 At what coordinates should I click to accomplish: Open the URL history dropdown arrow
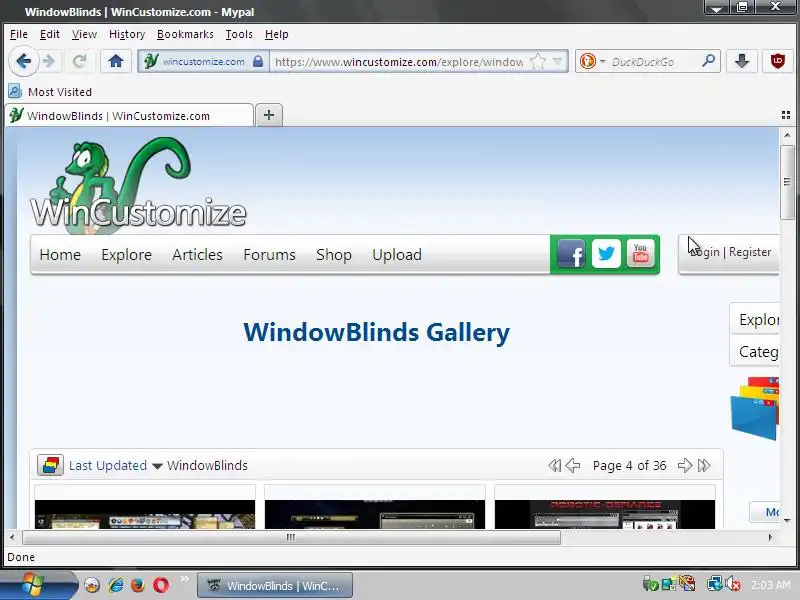(x=558, y=62)
